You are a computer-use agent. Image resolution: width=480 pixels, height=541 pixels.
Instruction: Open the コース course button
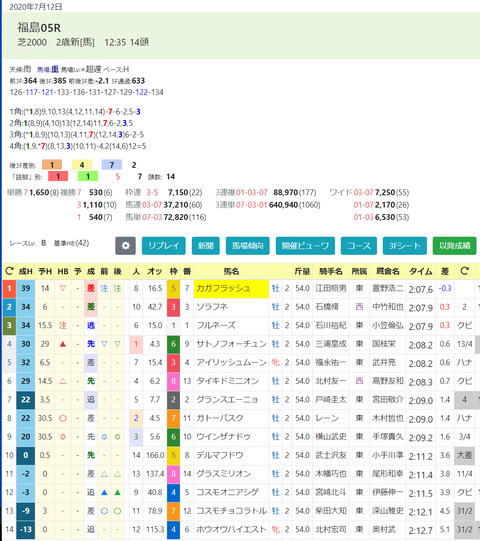click(x=359, y=246)
